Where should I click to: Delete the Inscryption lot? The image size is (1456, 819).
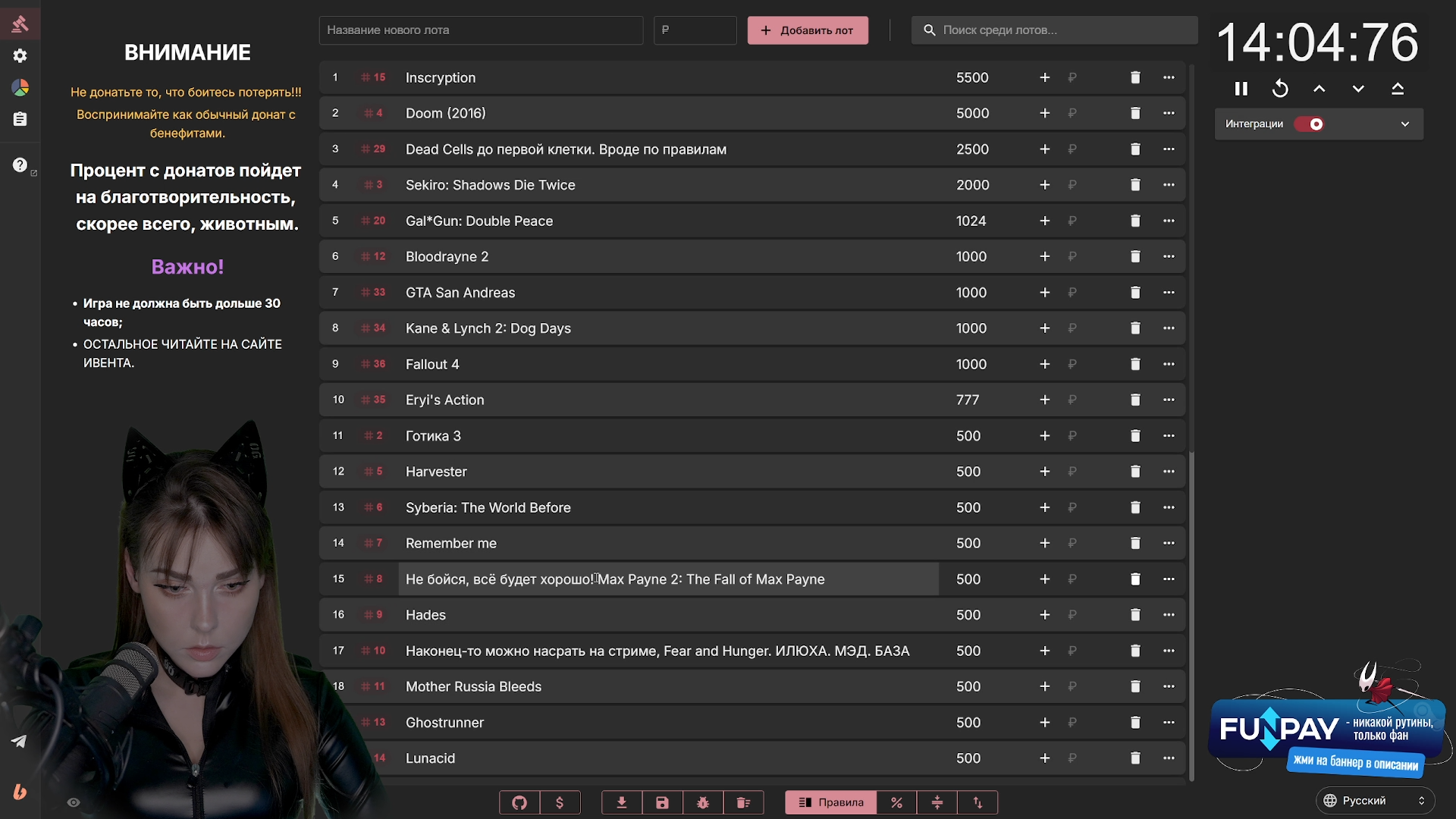(1135, 77)
